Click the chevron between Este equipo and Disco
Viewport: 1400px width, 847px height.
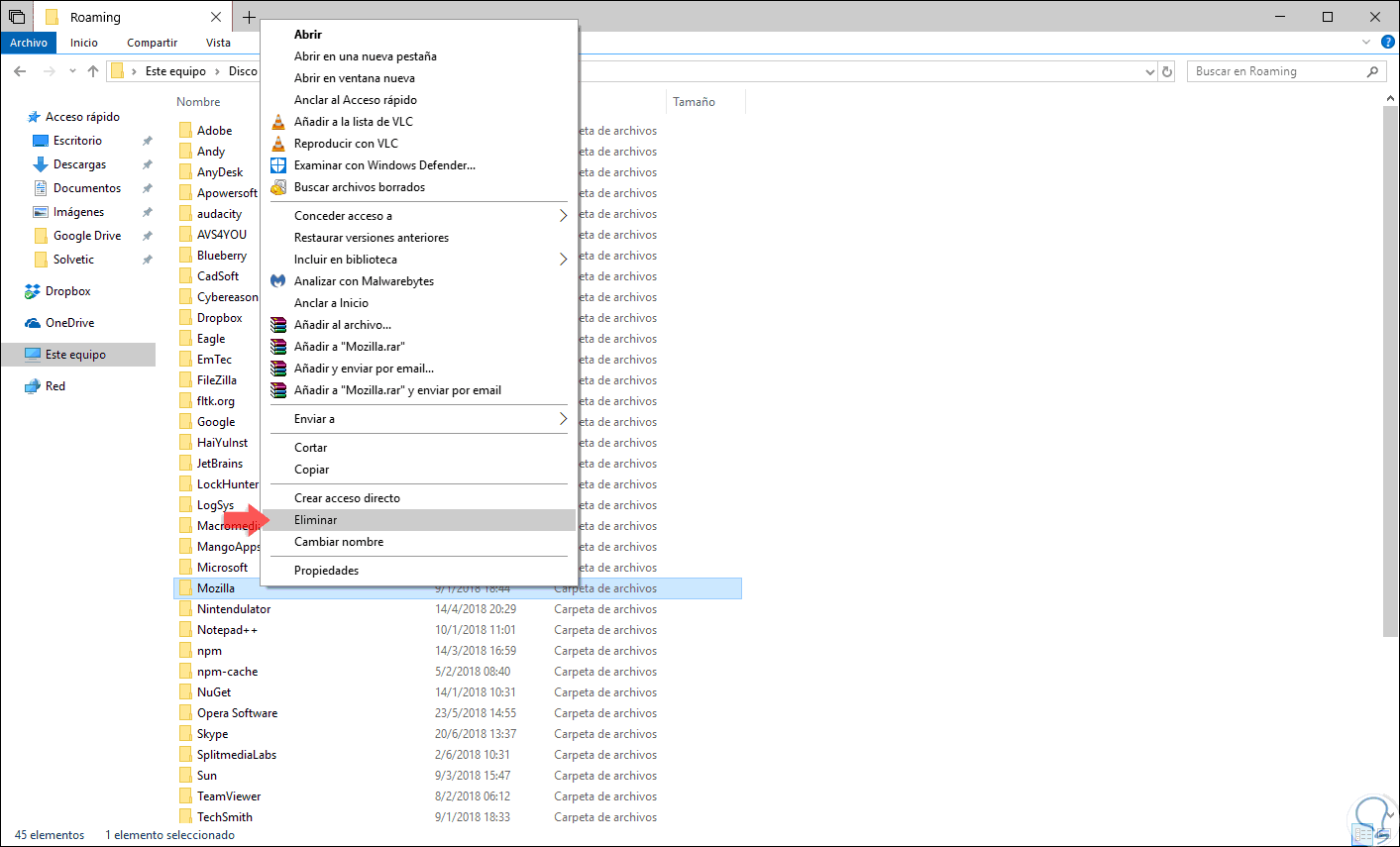tap(217, 71)
